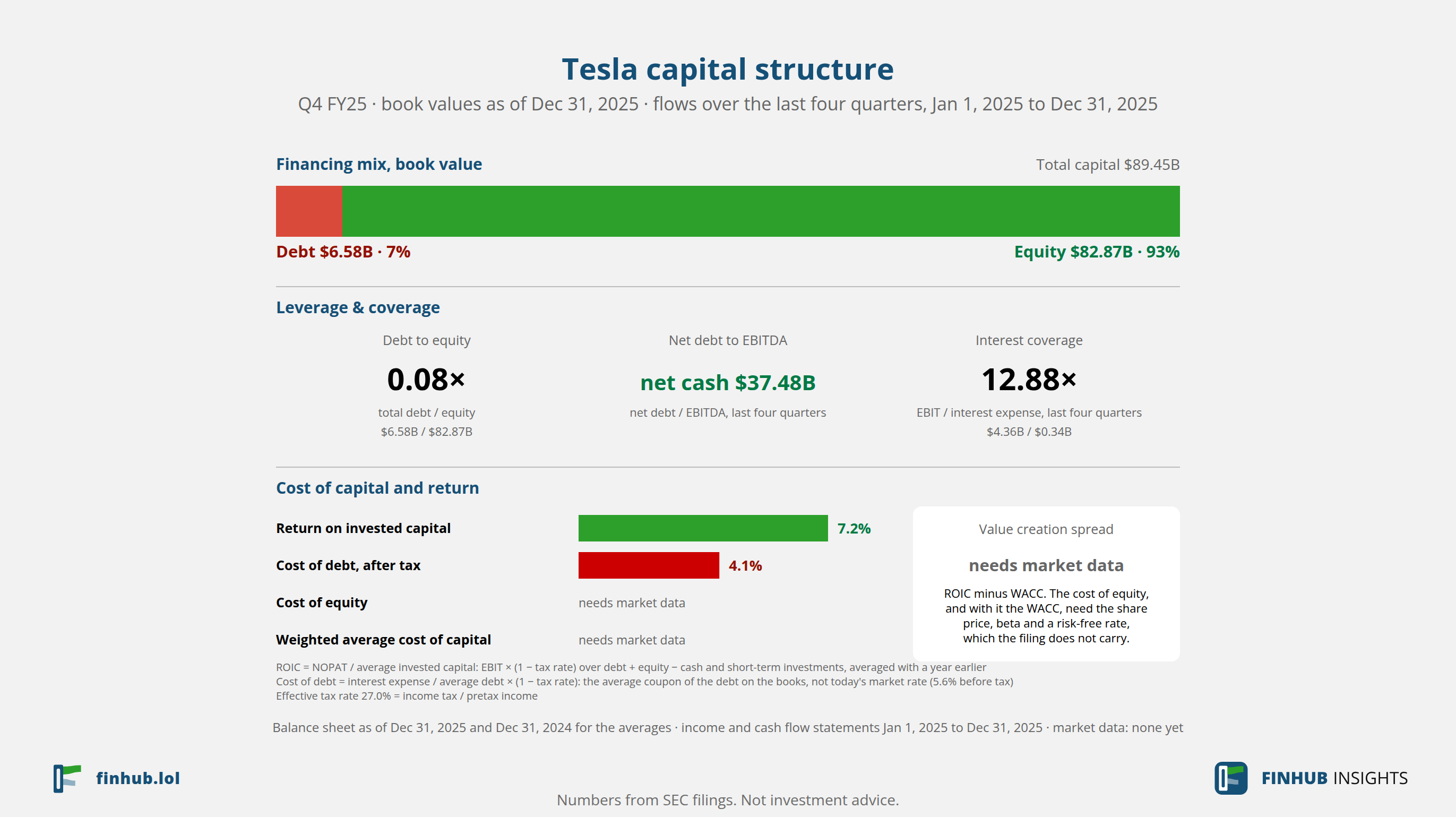Click the $4.36B / $0.34B figures
Screen dimensions: 1456x817
1029,432
